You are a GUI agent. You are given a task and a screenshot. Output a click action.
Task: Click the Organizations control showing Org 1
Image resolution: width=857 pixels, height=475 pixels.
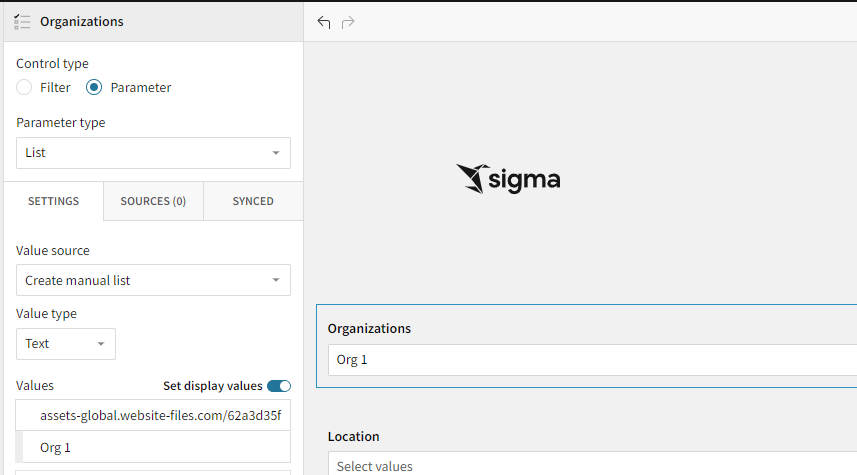tap(590, 360)
